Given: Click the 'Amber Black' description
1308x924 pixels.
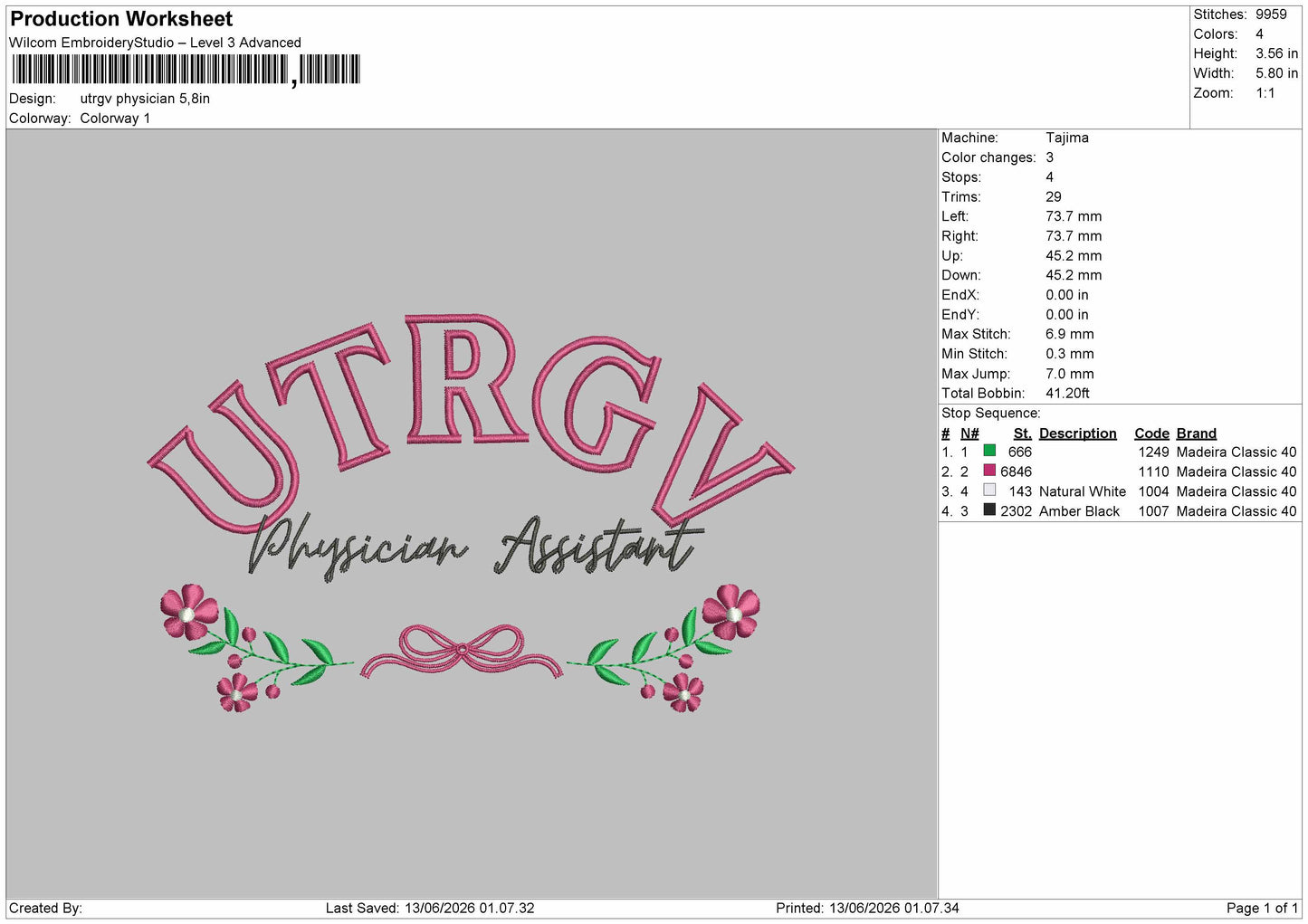Looking at the screenshot, I should (x=1079, y=511).
